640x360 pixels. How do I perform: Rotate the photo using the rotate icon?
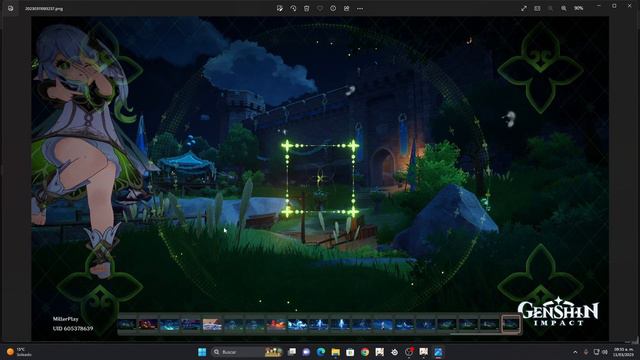click(293, 8)
